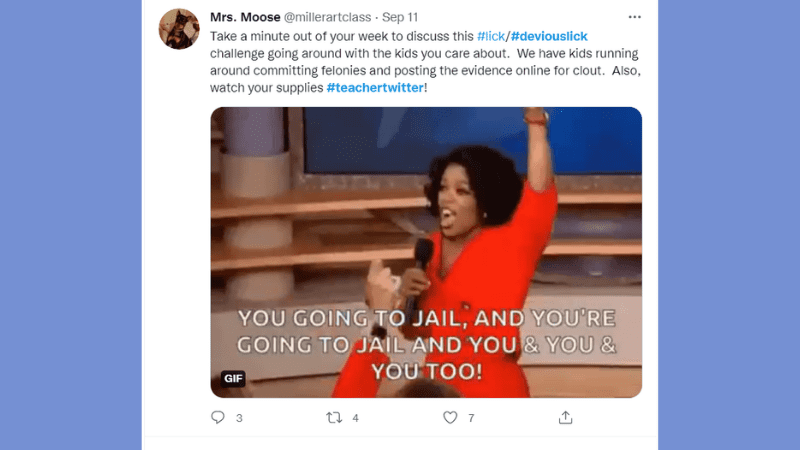Open the Mrs. Moose display name
800x450 pixels.
click(245, 17)
